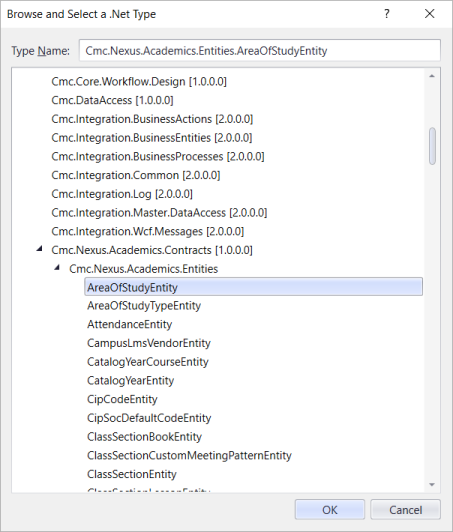Pick ClassSectionEntity type

click(x=132, y=474)
